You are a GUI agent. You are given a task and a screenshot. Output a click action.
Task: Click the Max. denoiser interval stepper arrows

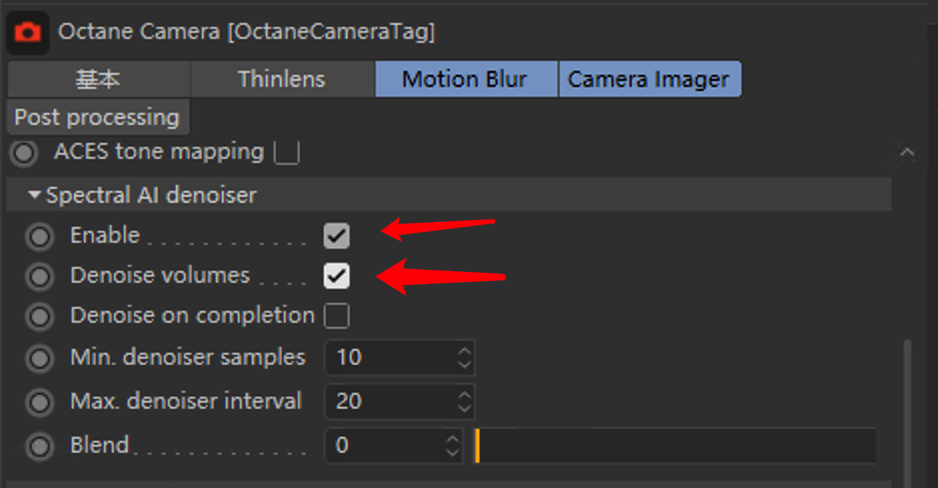coord(464,401)
